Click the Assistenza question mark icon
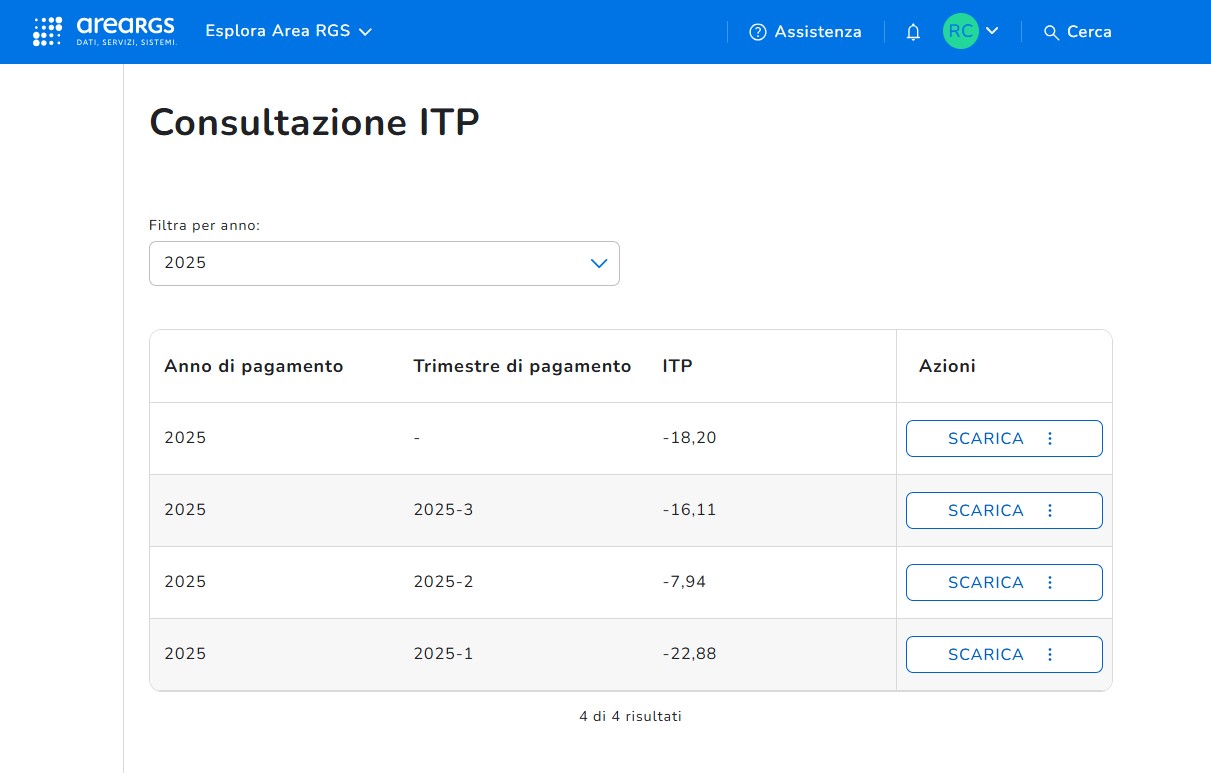1211x773 pixels. point(757,32)
